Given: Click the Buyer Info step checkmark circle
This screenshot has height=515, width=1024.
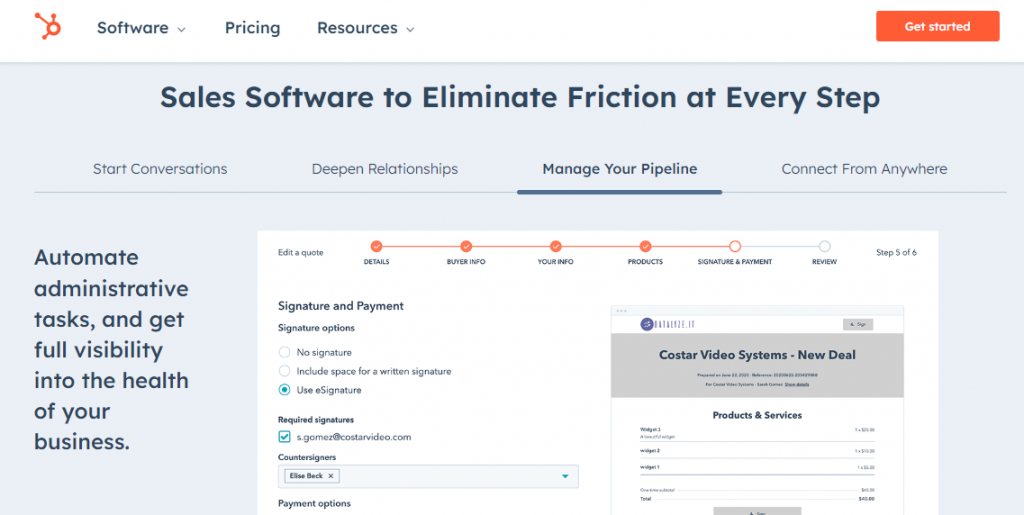Looking at the screenshot, I should (466, 246).
